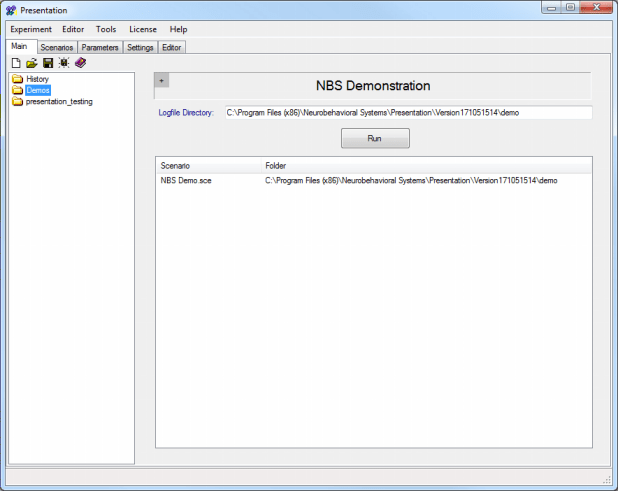618x491 pixels.
Task: Select History in the experiment tree
Action: coord(37,79)
